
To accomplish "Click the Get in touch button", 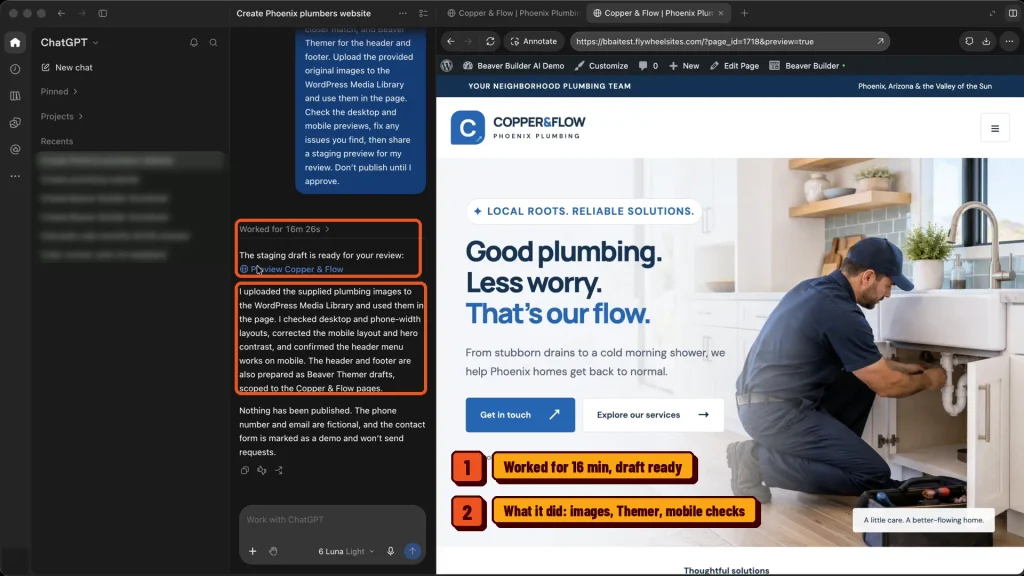I will coord(520,415).
